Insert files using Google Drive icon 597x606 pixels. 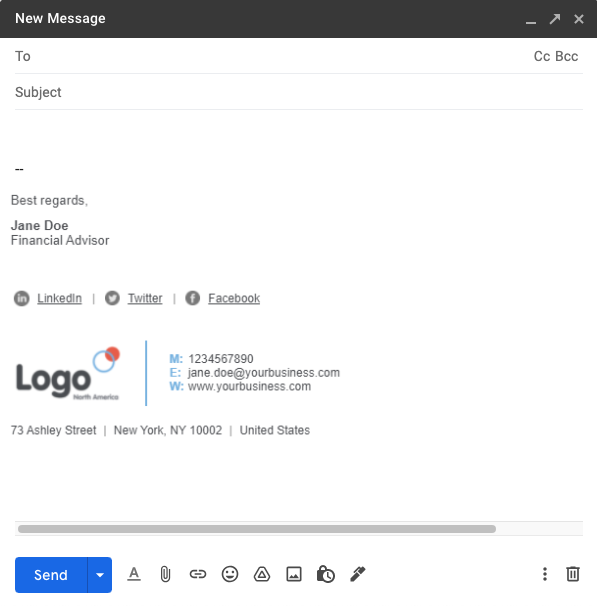(262, 574)
